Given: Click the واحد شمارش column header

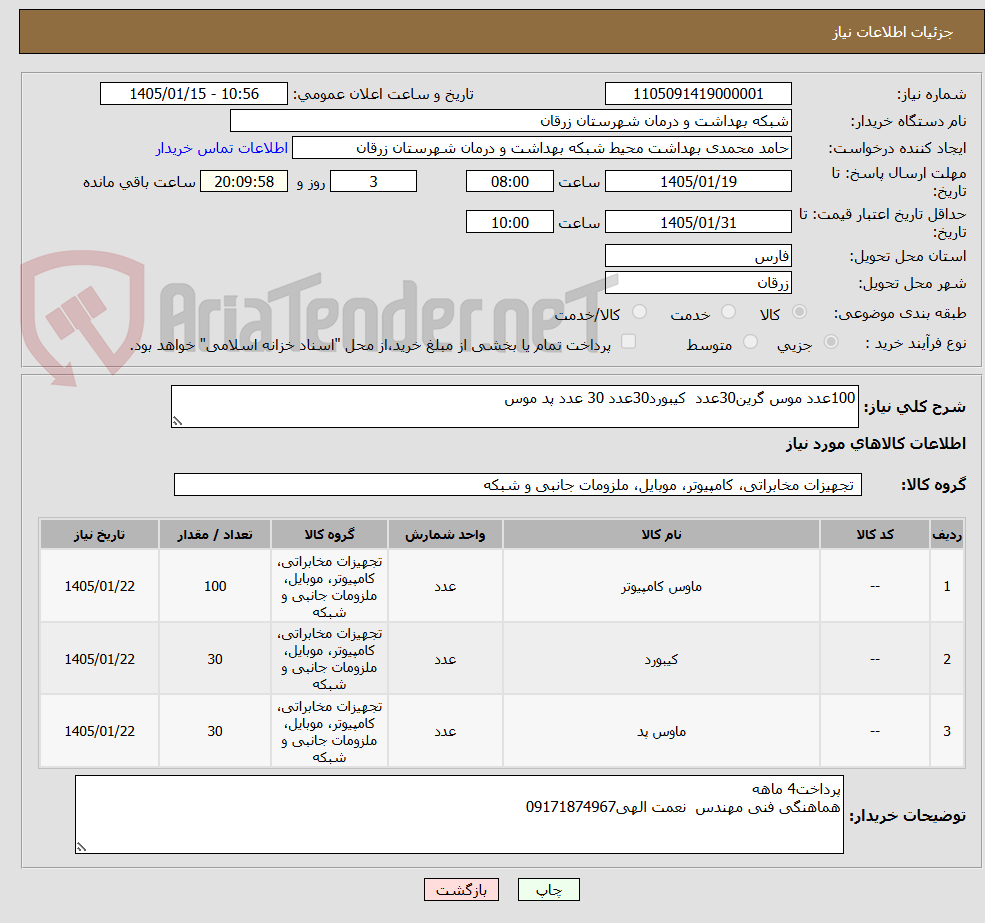Looking at the screenshot, I should pos(445,534).
